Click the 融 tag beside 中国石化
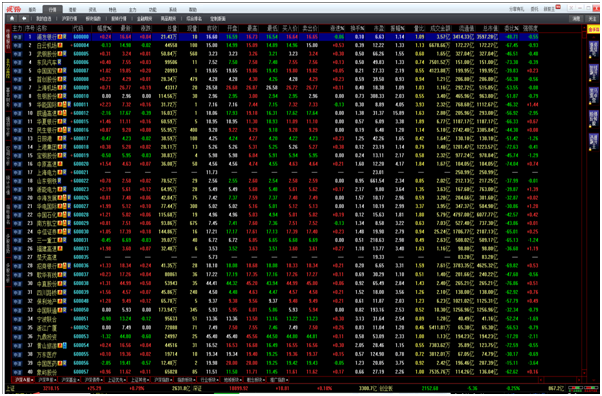602x396 pixels. 65,214
